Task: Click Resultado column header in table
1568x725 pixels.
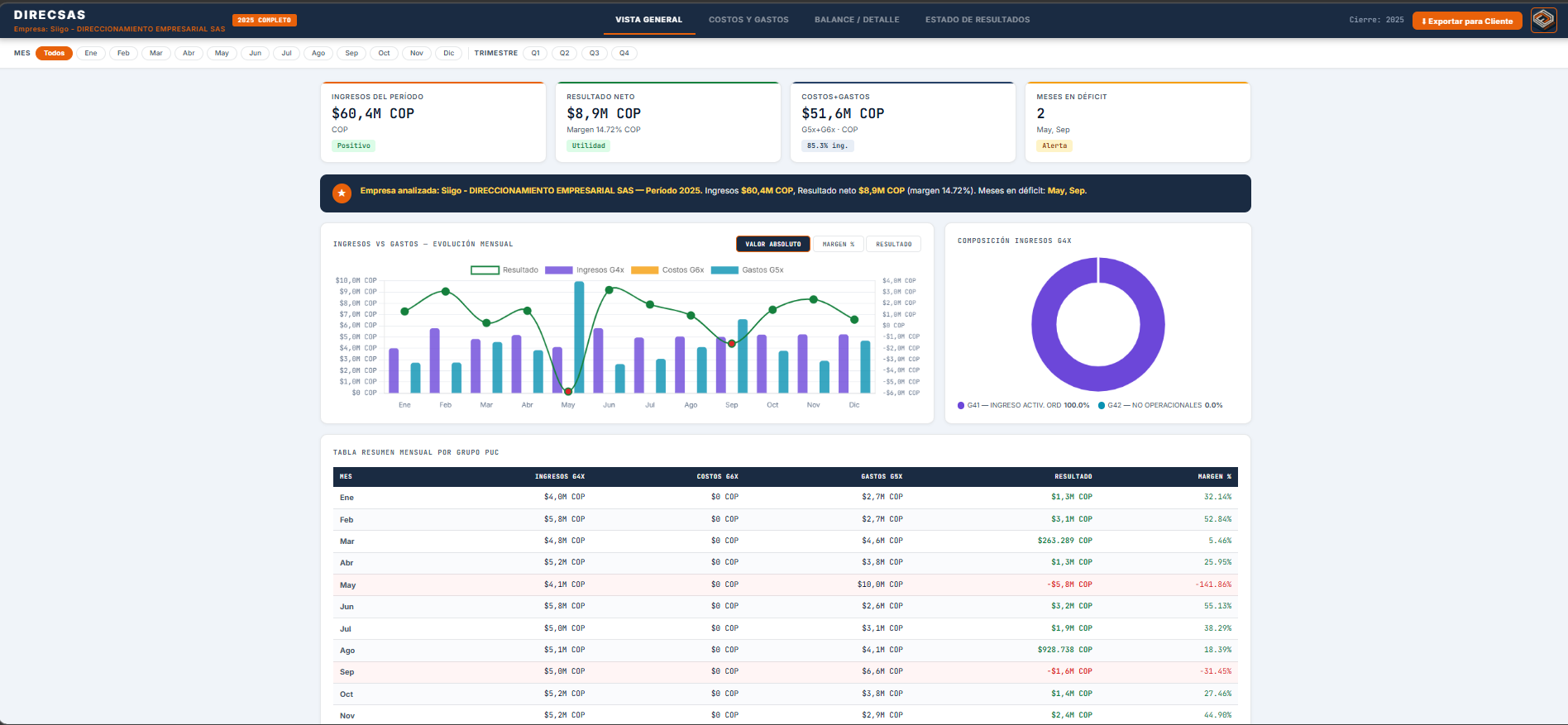Action: pos(1073,476)
